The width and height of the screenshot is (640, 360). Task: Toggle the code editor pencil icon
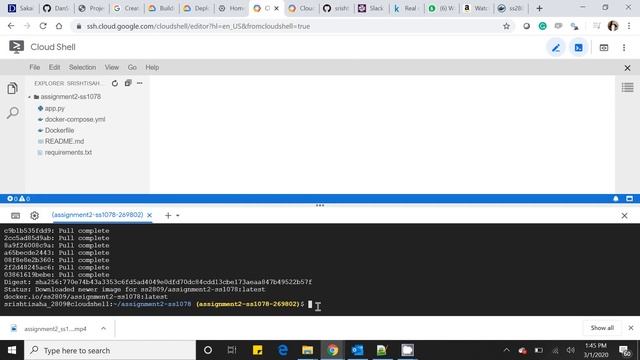pyautogui.click(x=556, y=48)
